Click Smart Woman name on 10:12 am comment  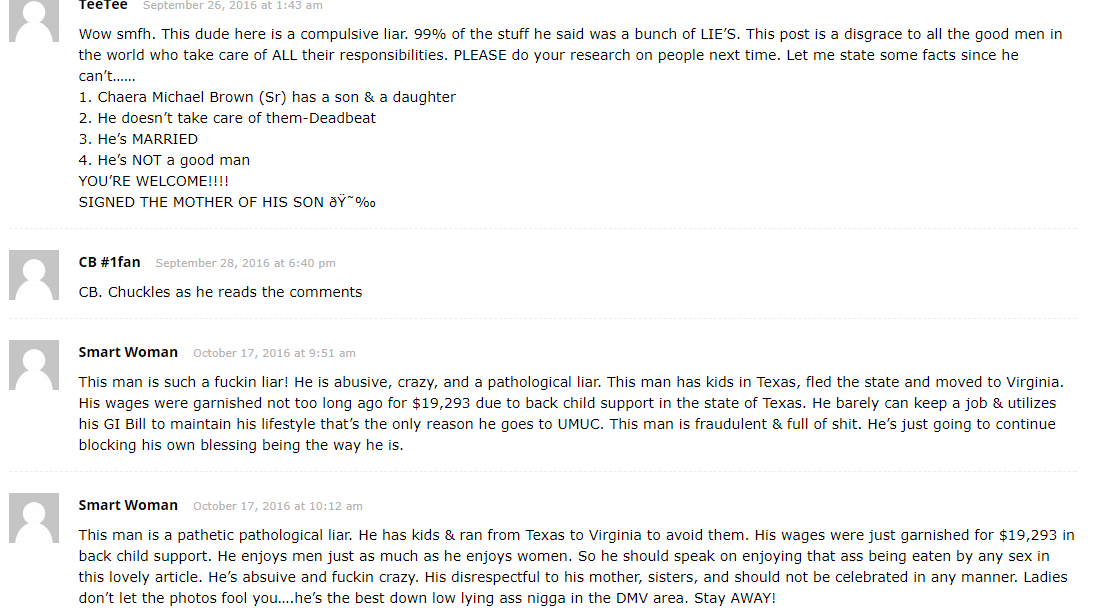pos(128,505)
